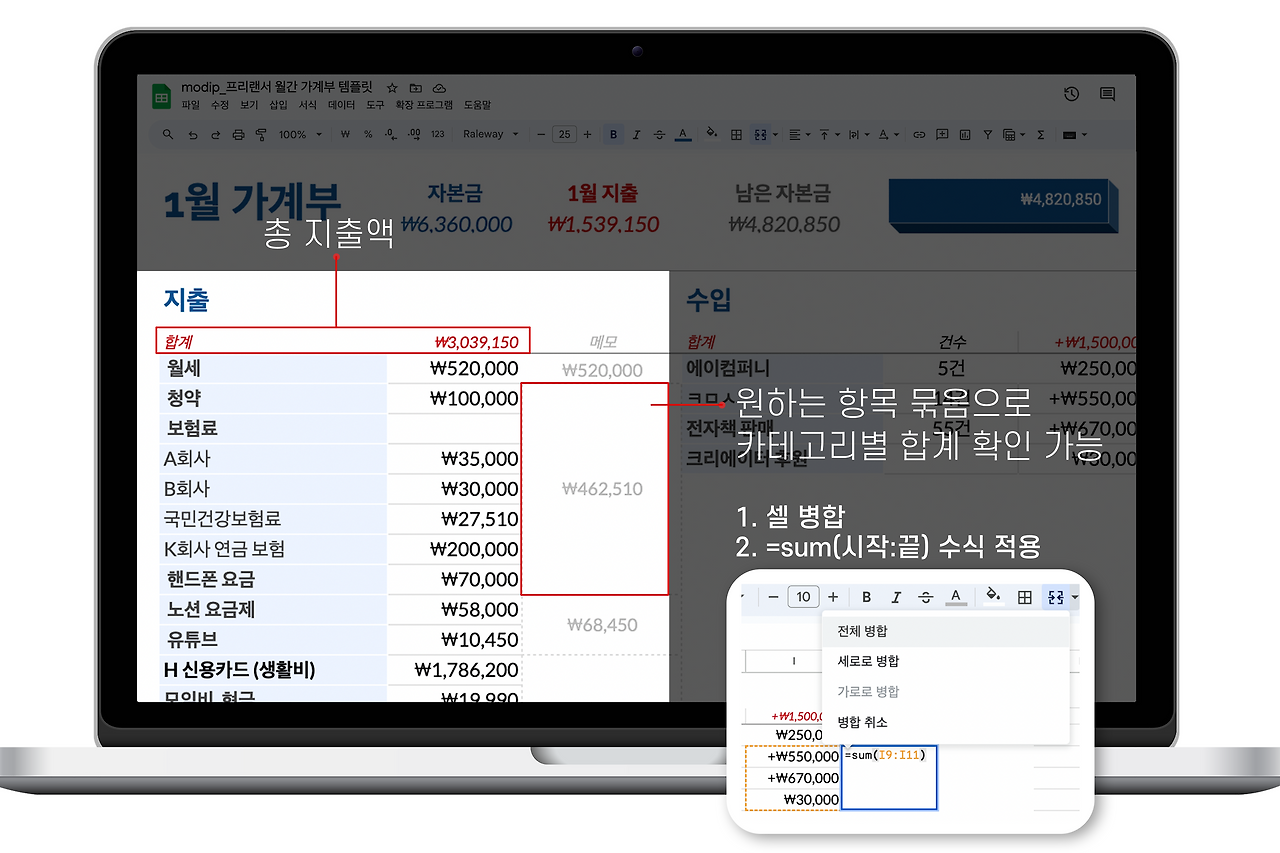Viewport: 1280px width, 853px height.
Task: Create a filter with the funnel icon
Action: pos(988,134)
